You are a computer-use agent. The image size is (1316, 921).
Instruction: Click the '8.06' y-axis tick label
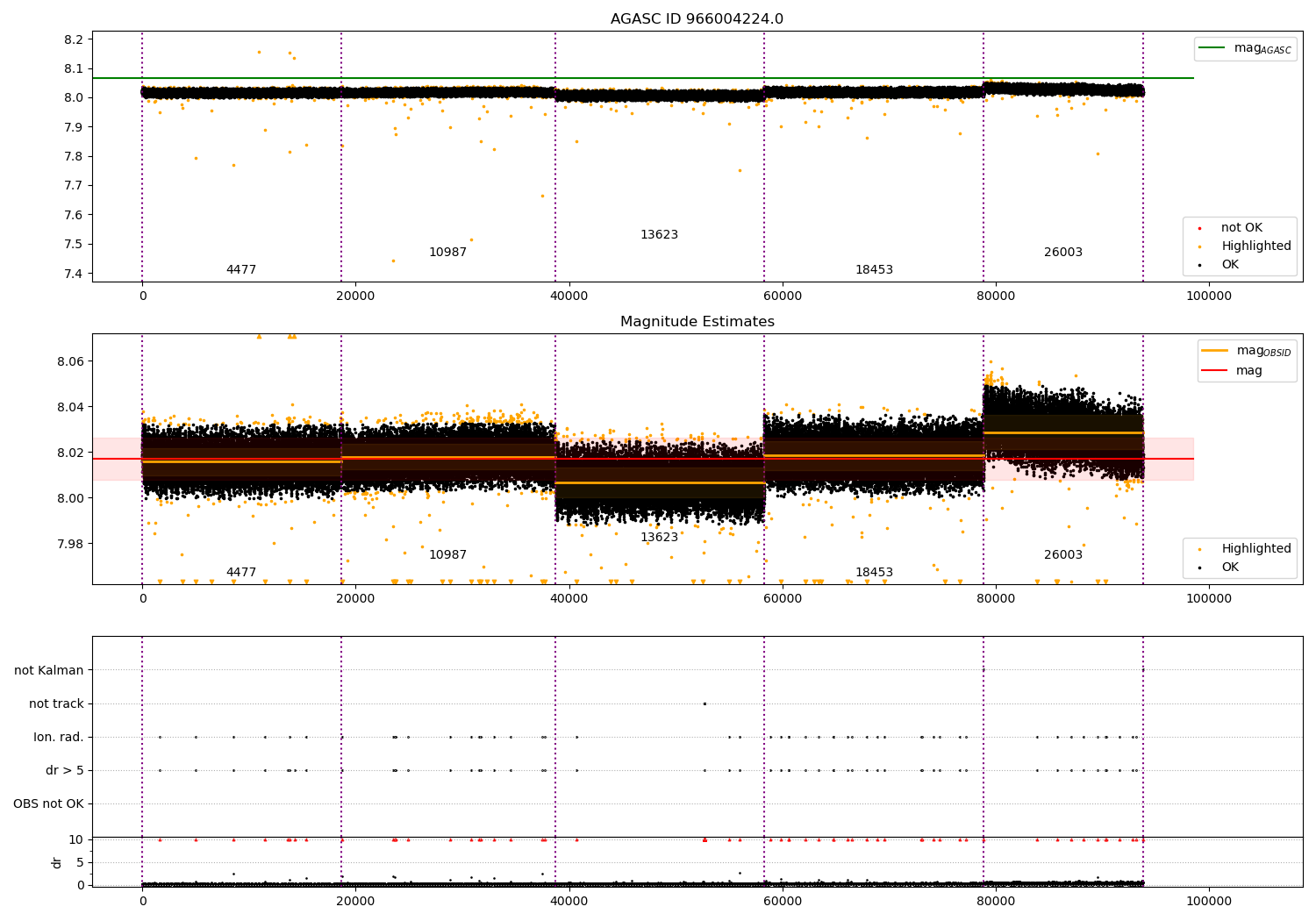(70, 361)
